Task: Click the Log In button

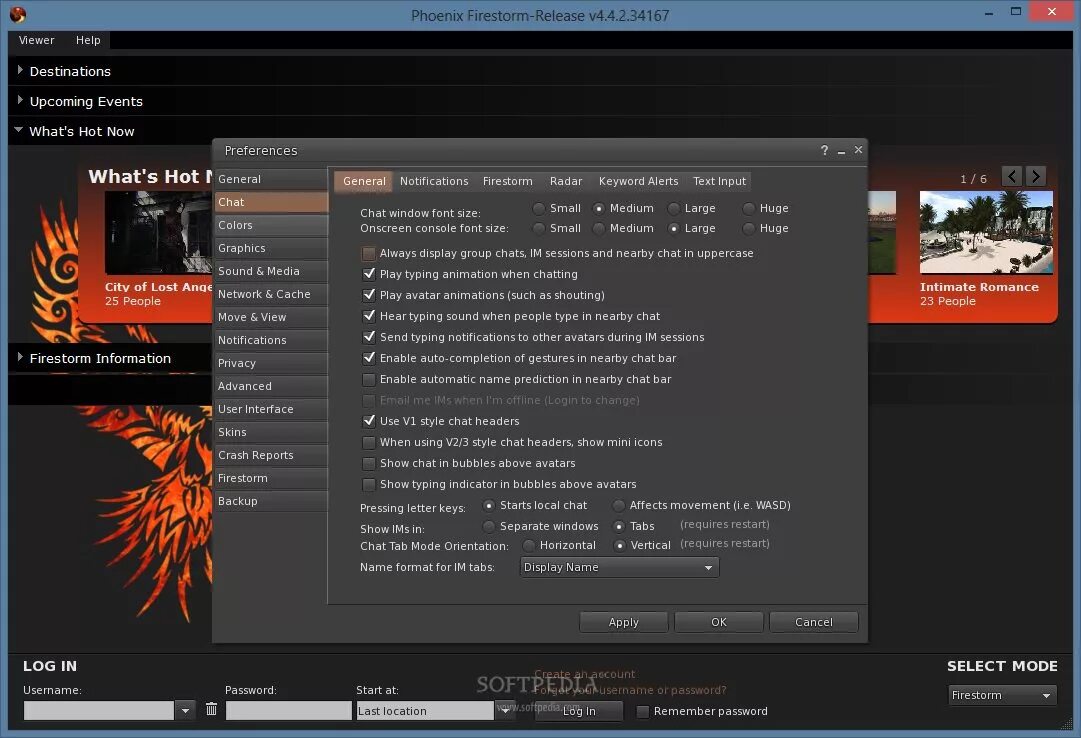Action: [579, 710]
